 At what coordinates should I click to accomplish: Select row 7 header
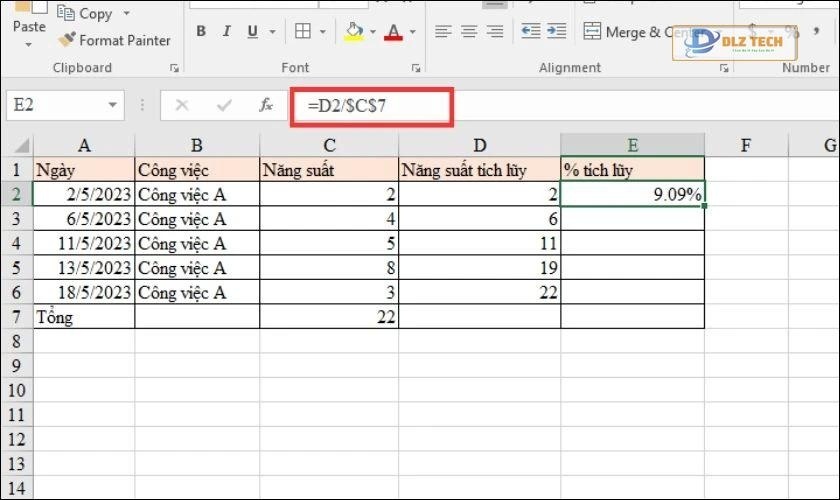click(x=17, y=317)
